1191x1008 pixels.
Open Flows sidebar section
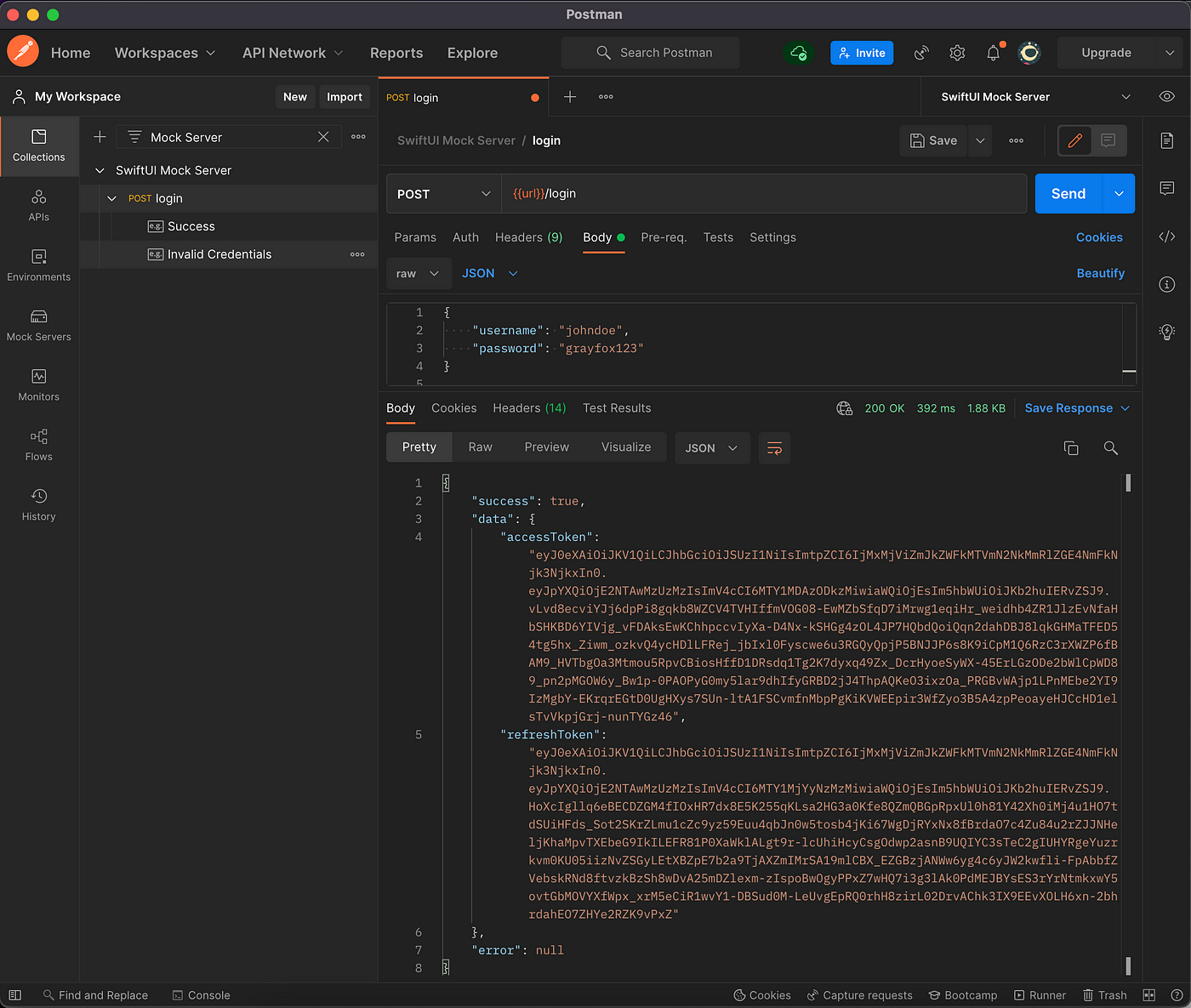point(39,445)
